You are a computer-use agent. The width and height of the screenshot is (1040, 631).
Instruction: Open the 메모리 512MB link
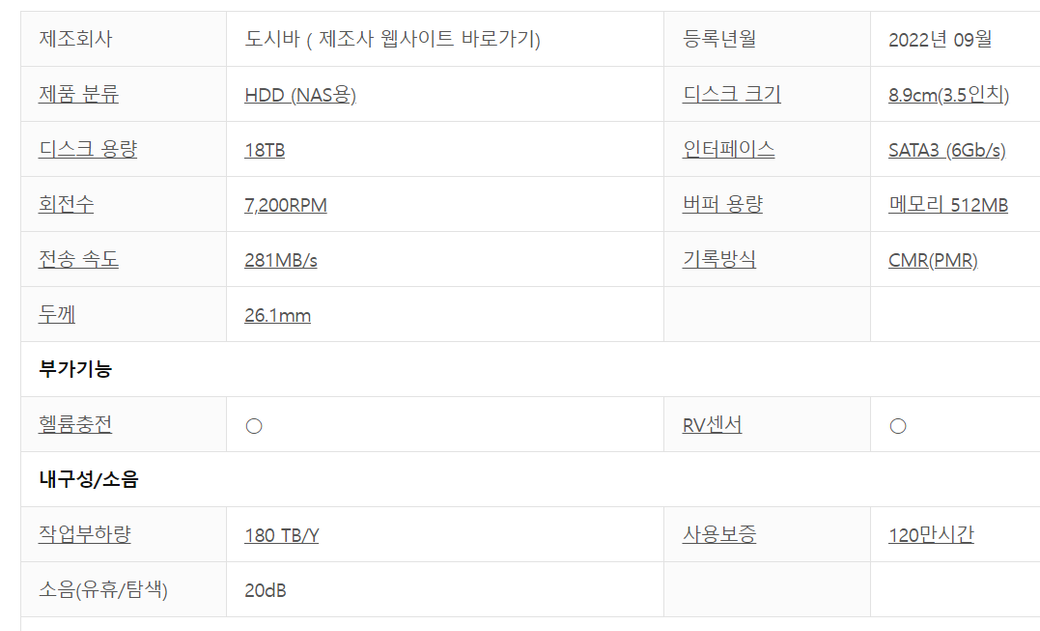click(947, 205)
